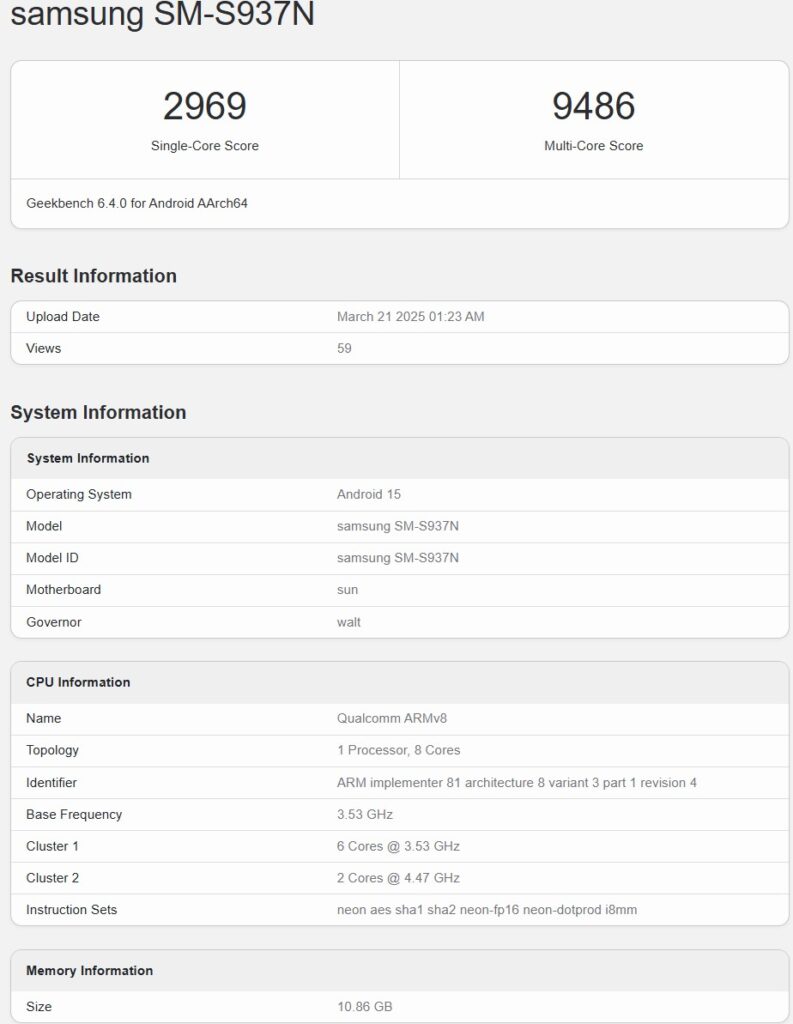
Task: Click the memory size 10.86 GB value
Action: (364, 1006)
